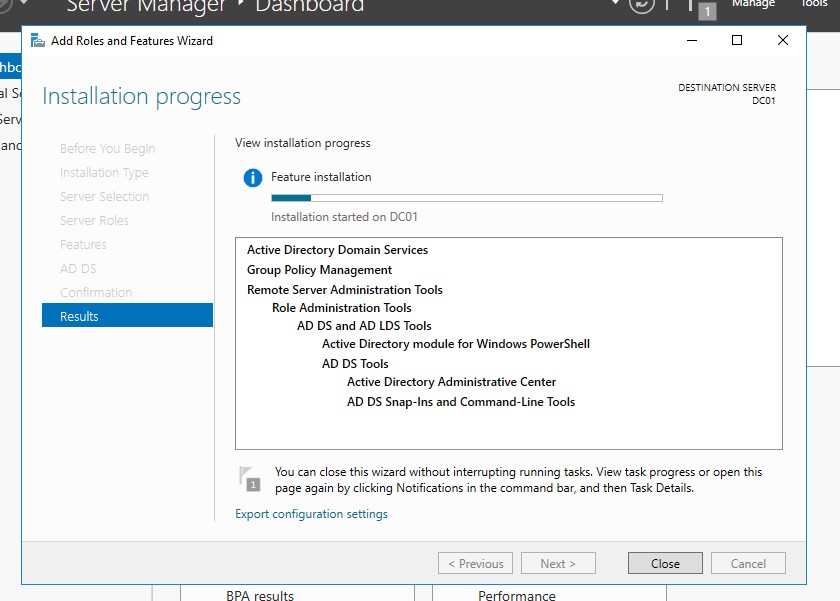Select the Confirmation step in the sidebar

click(x=96, y=292)
